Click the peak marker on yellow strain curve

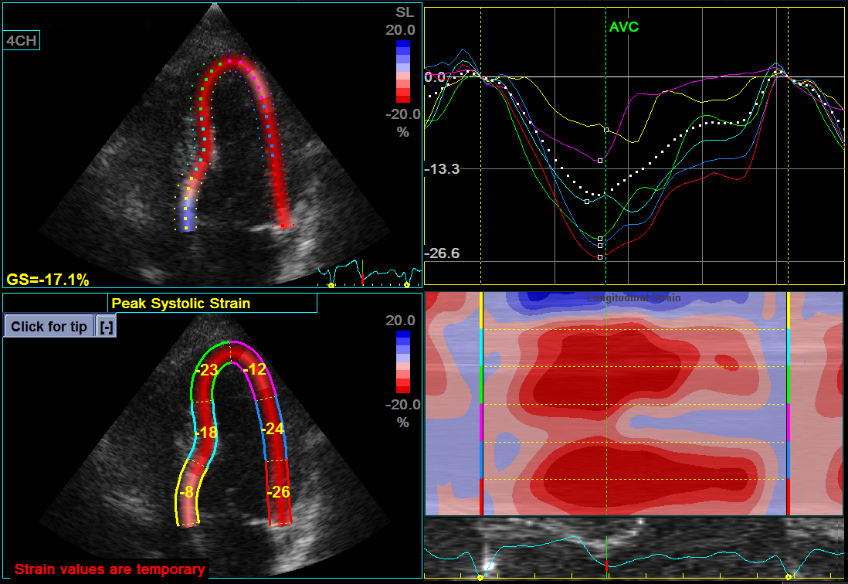(606, 129)
